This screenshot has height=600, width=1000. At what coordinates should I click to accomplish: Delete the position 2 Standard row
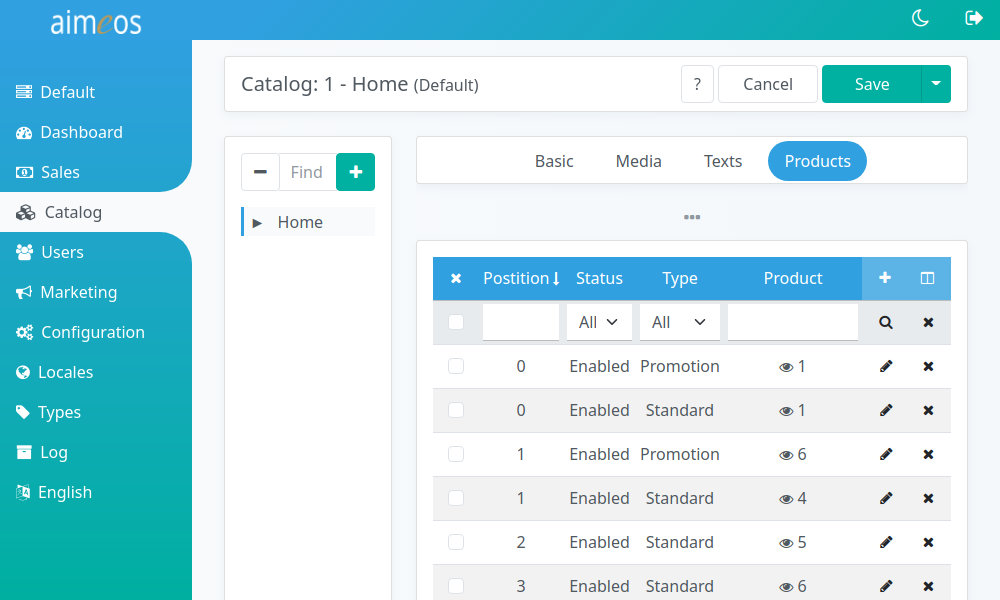tap(928, 542)
